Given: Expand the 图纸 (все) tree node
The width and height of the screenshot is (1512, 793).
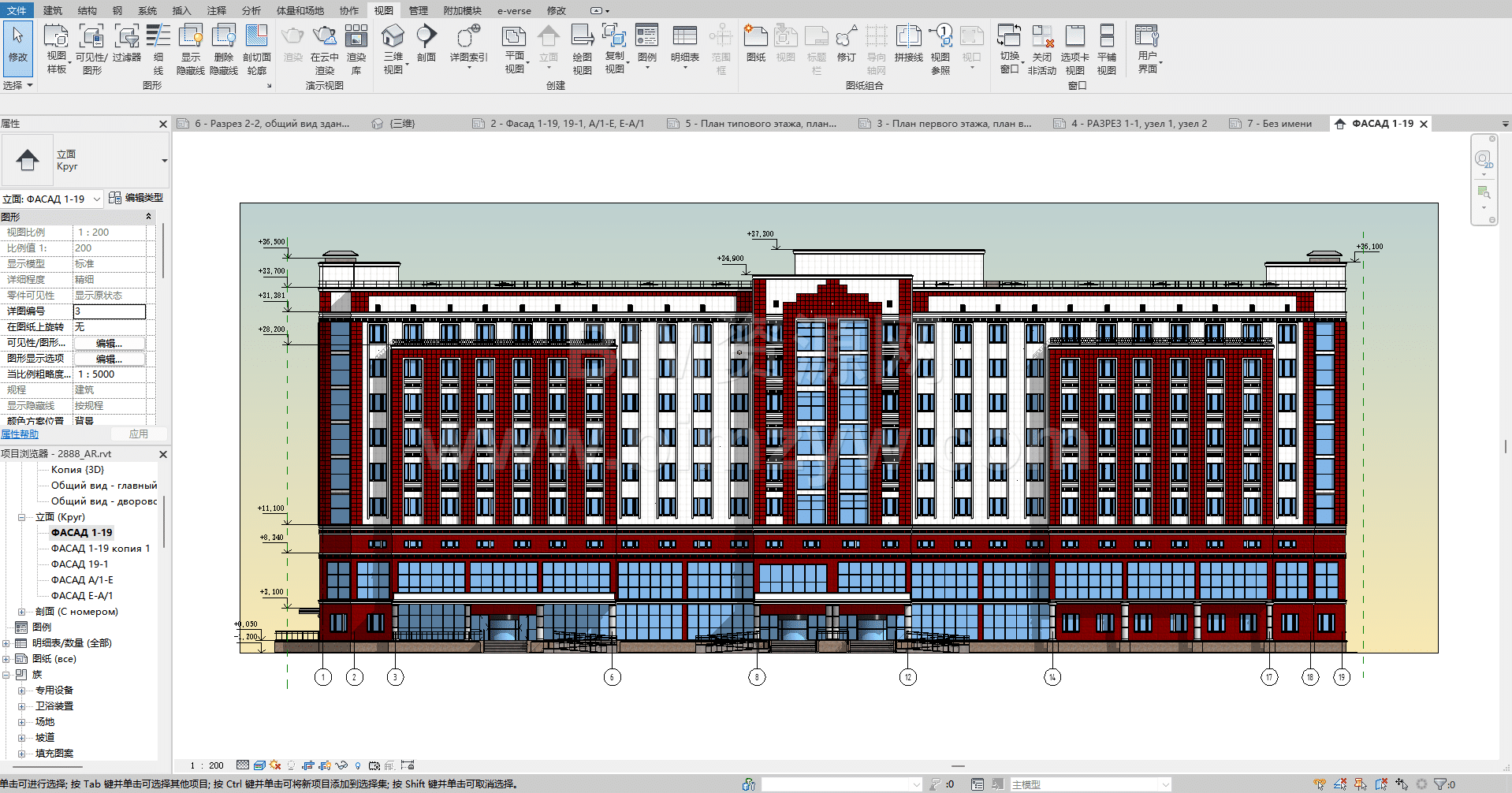Looking at the screenshot, I should (x=6, y=659).
